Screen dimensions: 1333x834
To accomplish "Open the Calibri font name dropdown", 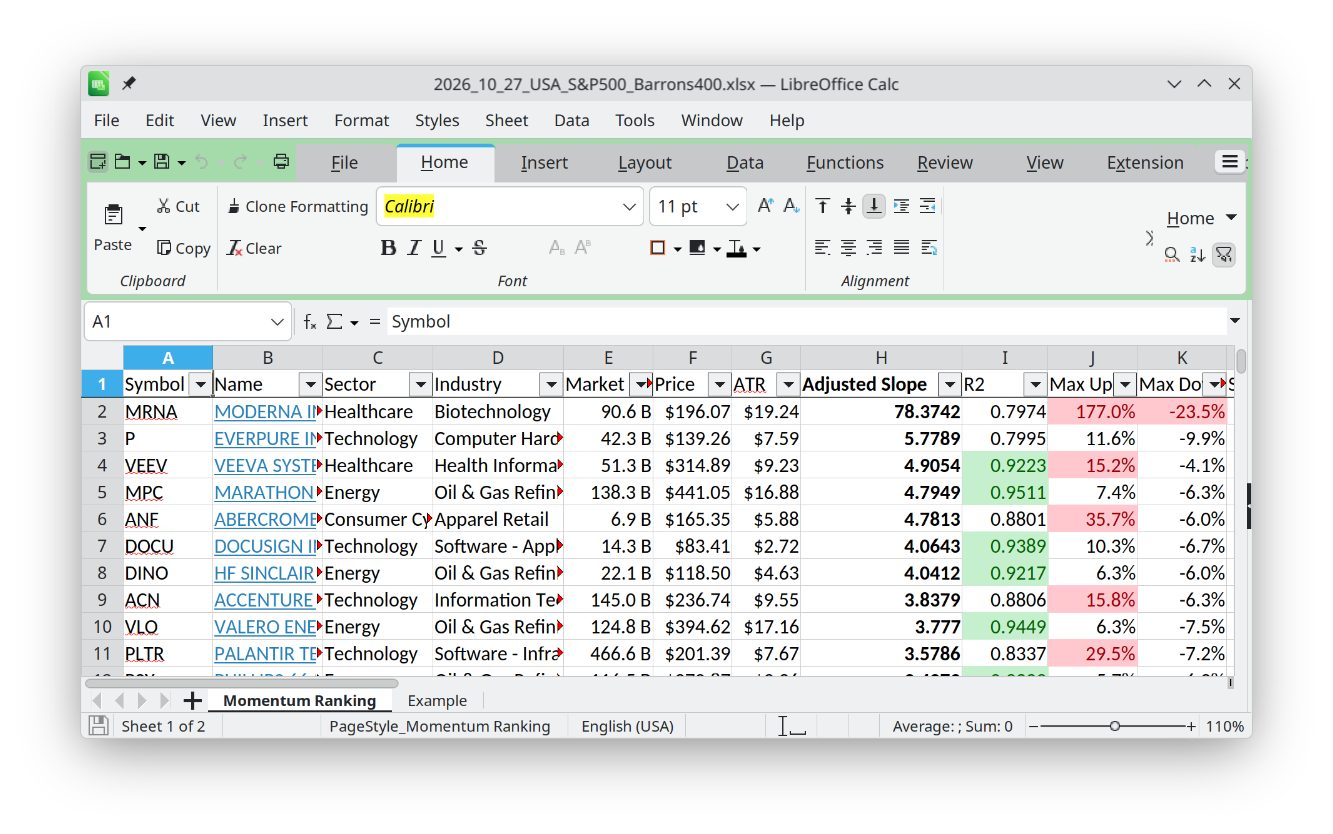I will point(629,207).
